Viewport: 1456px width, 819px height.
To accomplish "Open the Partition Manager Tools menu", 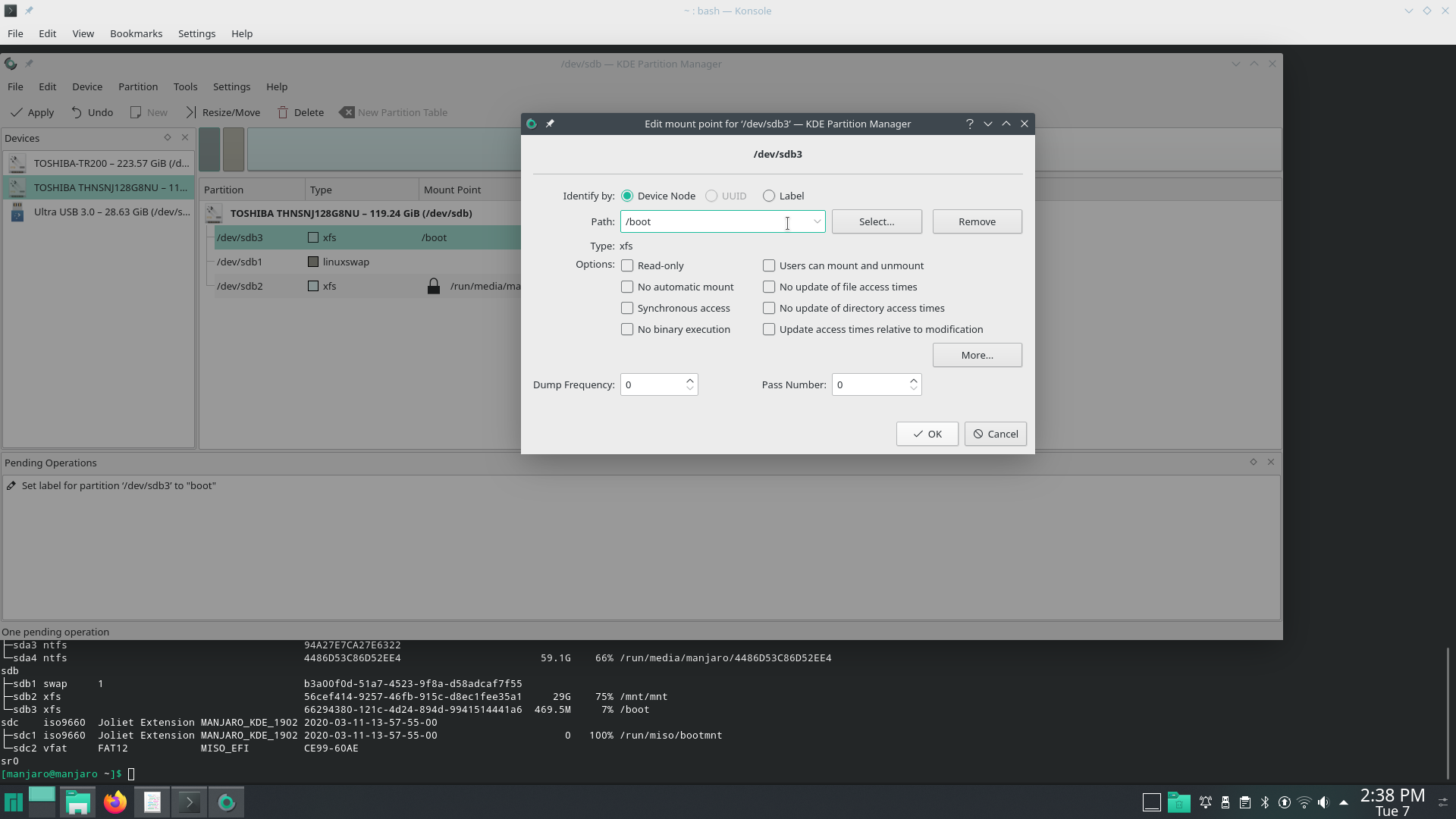I will [x=185, y=86].
